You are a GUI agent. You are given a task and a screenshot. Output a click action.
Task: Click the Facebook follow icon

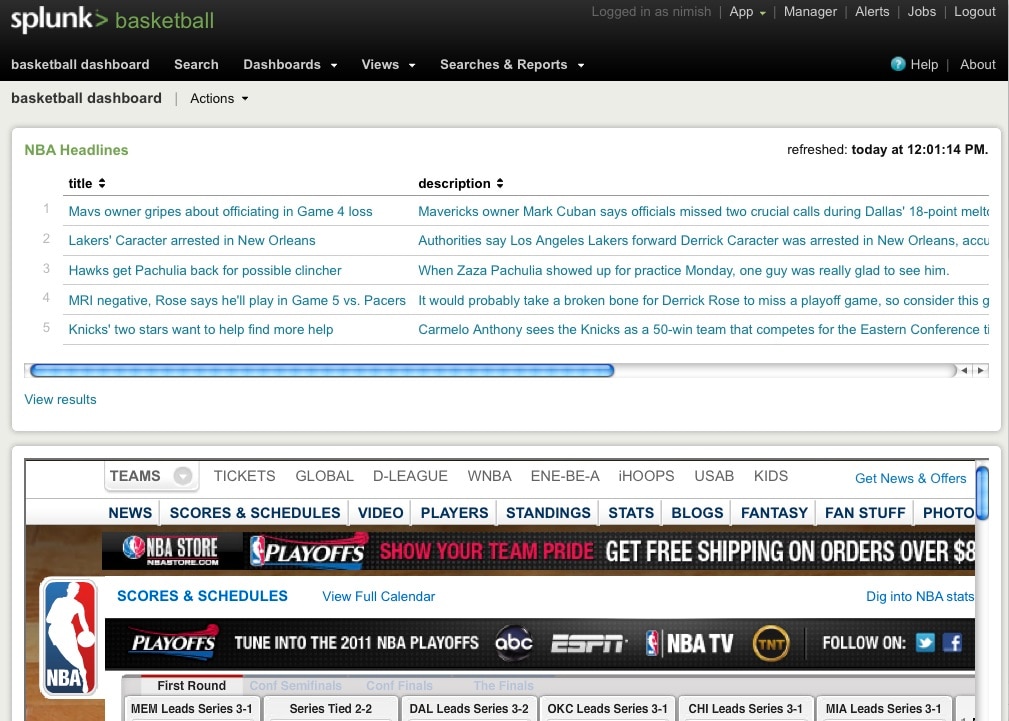pos(952,643)
